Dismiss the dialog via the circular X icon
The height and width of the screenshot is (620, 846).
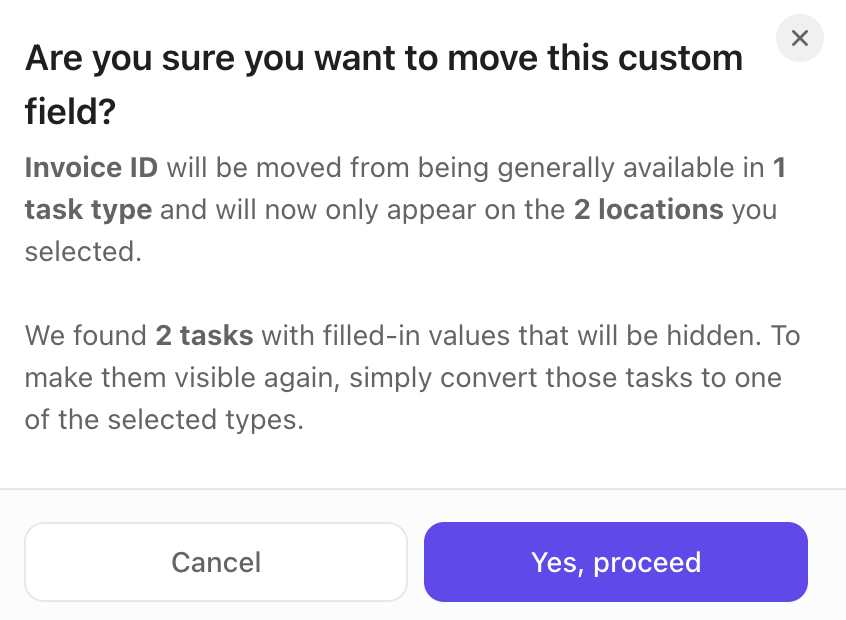(799, 38)
